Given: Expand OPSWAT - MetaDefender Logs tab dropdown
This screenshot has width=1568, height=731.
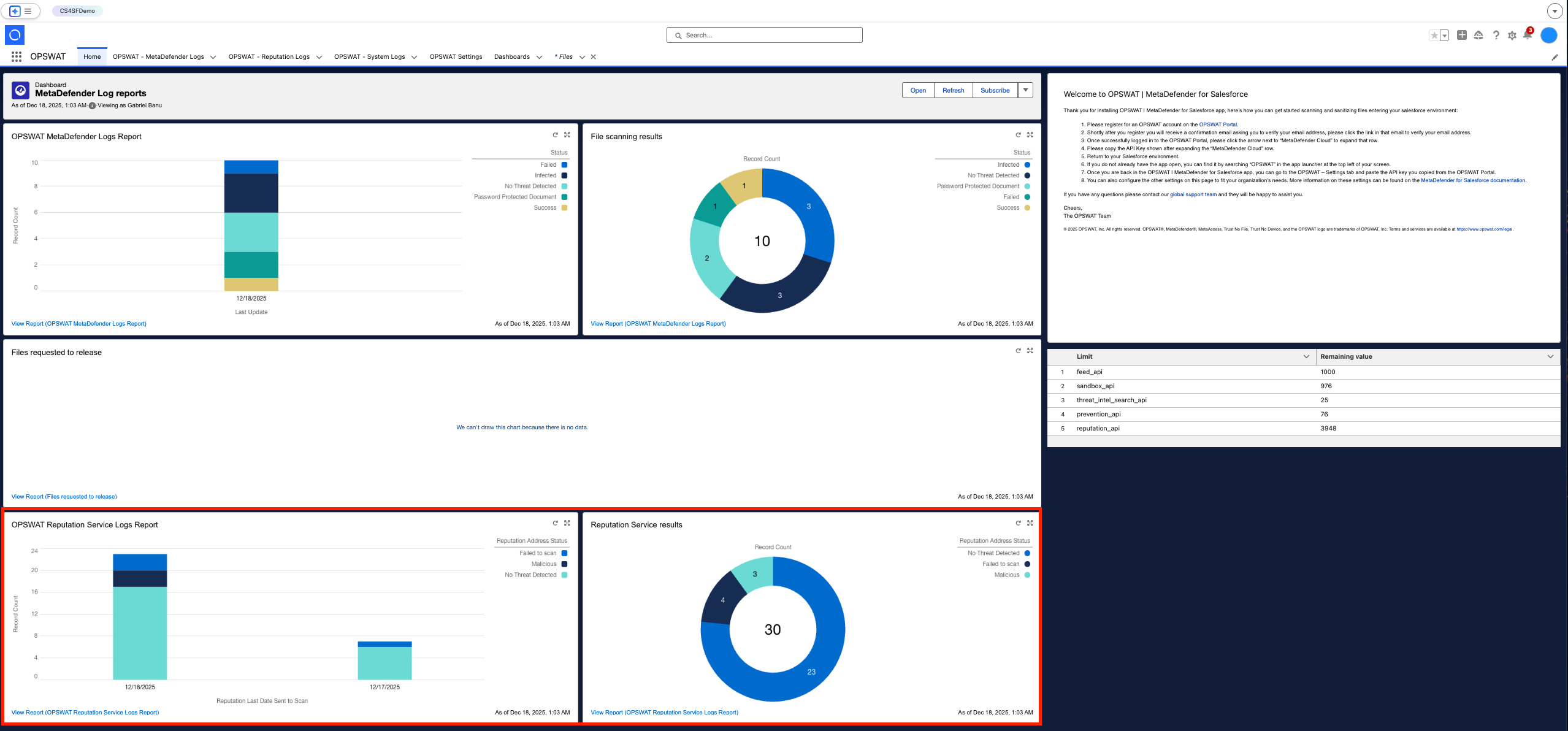Looking at the screenshot, I should coord(213,57).
